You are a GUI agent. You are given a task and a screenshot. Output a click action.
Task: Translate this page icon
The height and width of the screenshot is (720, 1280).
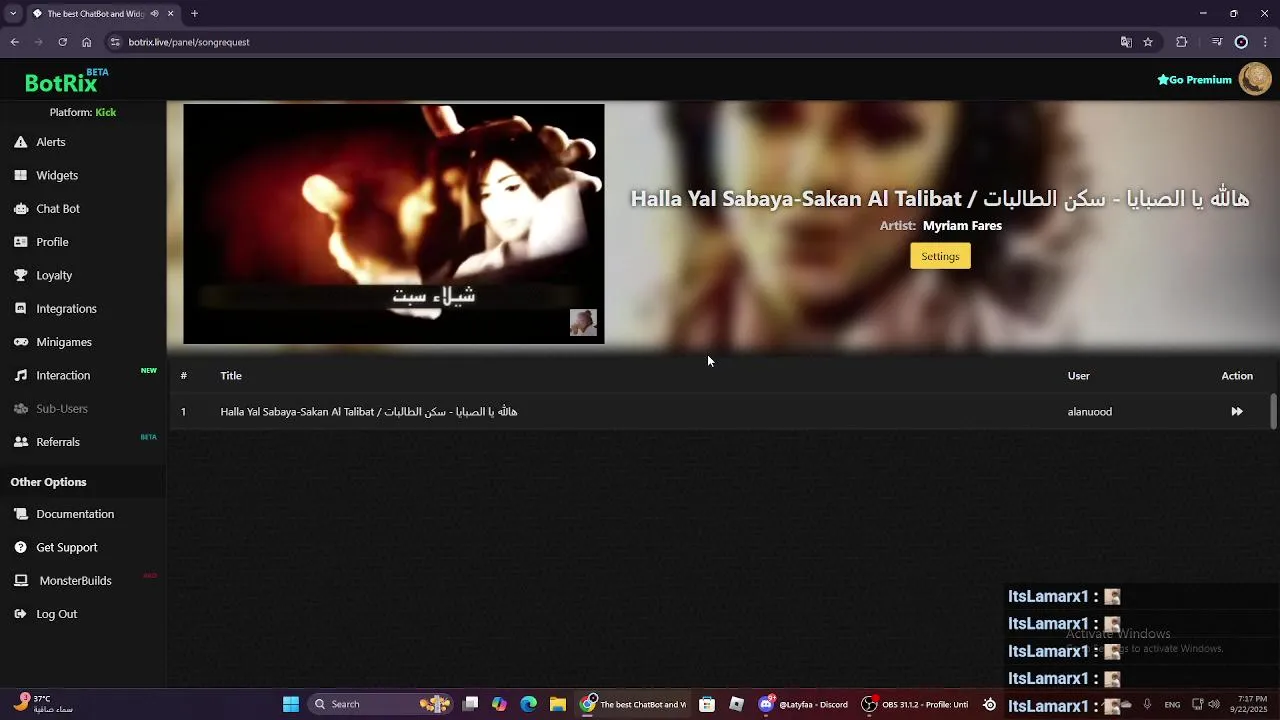click(x=1126, y=42)
